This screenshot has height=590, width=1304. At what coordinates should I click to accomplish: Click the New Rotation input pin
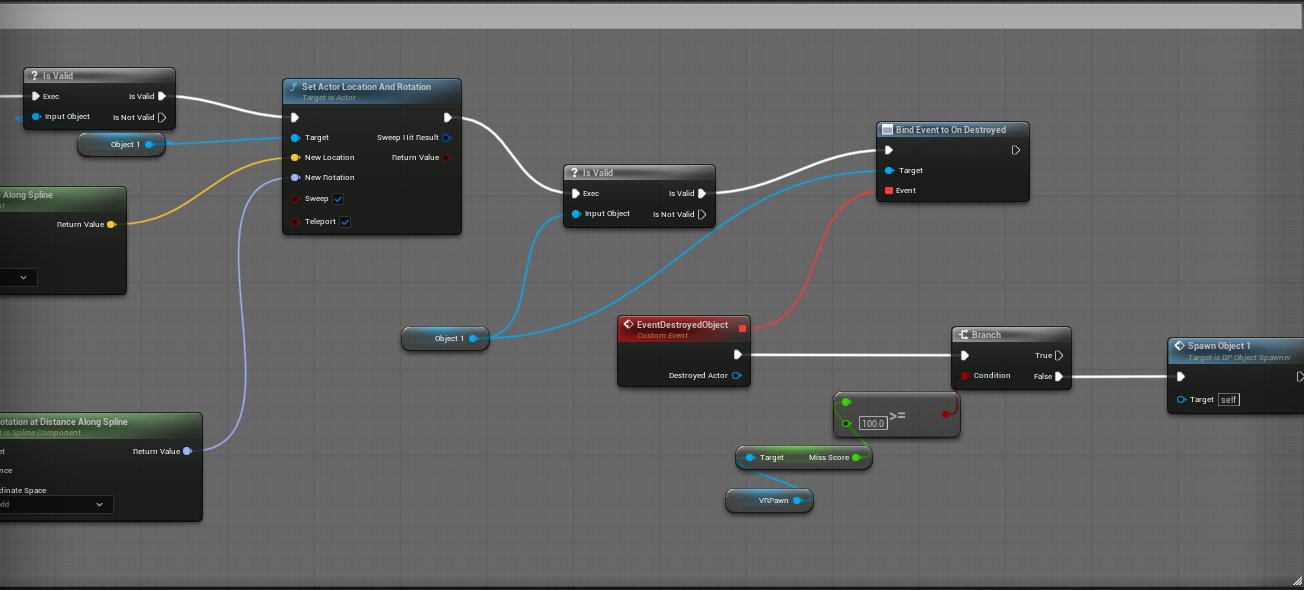coord(295,178)
